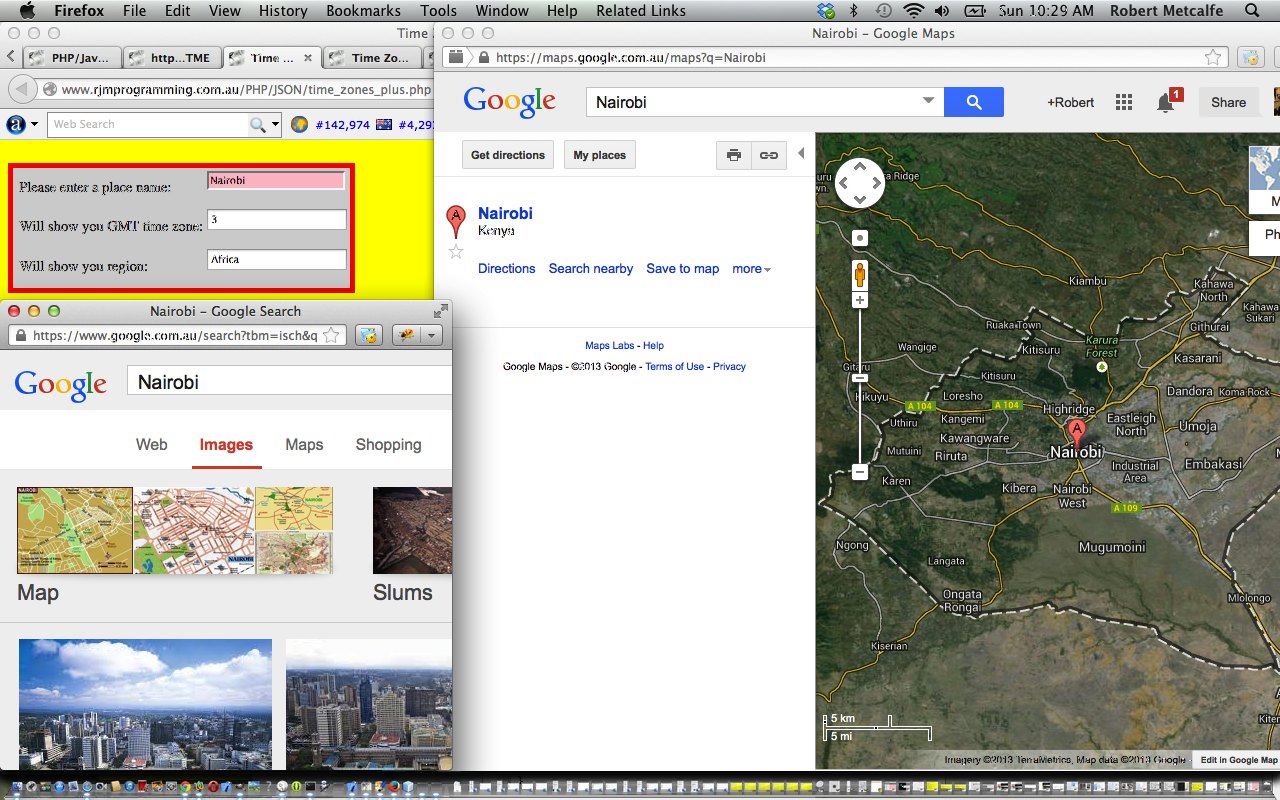Click the Street View pegman icon
Screen dimensions: 1280x800
click(x=860, y=275)
